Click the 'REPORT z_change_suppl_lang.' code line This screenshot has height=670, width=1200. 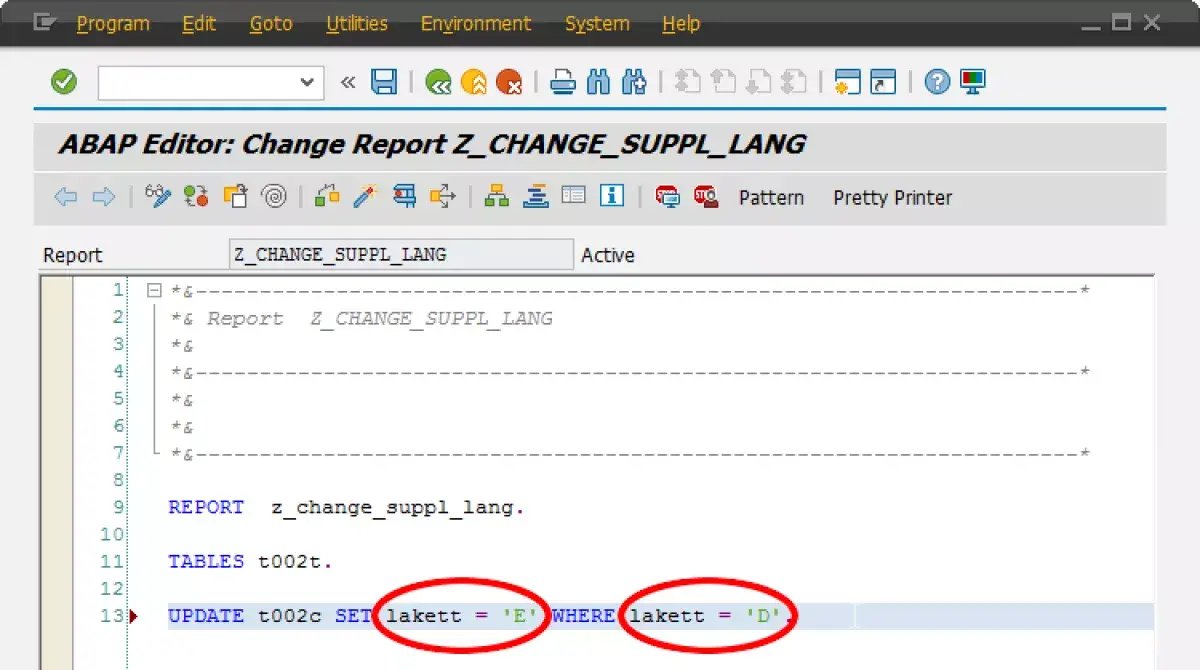point(346,507)
